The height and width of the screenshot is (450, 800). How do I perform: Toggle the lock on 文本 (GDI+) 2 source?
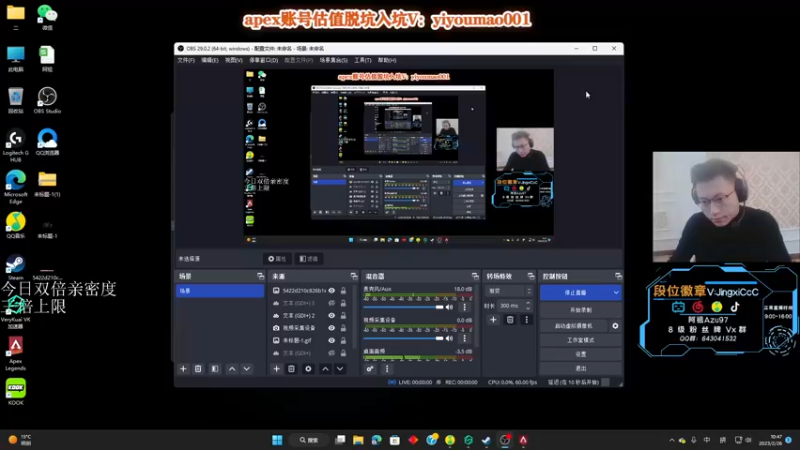pyautogui.click(x=343, y=315)
